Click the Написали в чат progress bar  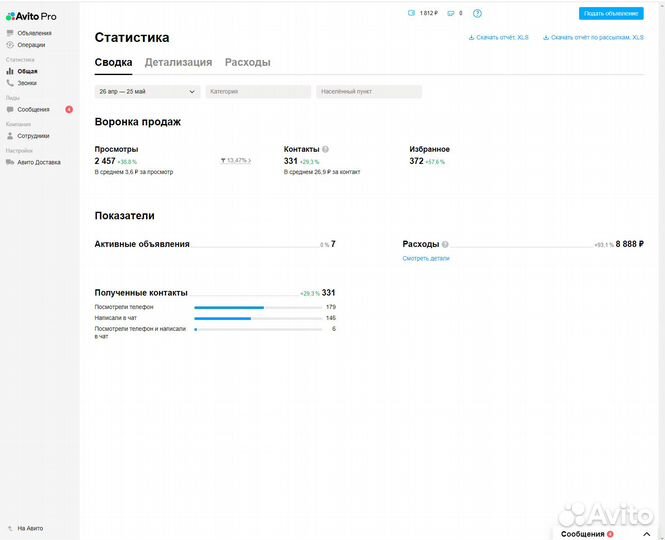point(258,319)
